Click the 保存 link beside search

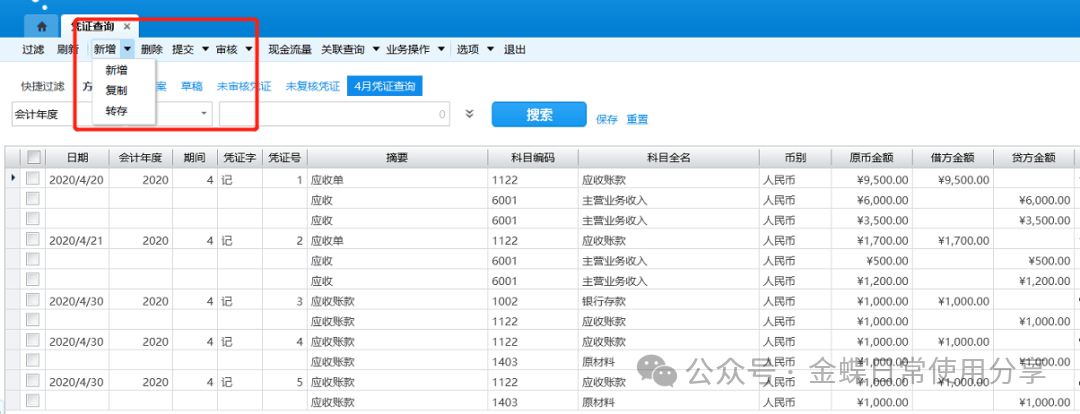(x=606, y=120)
